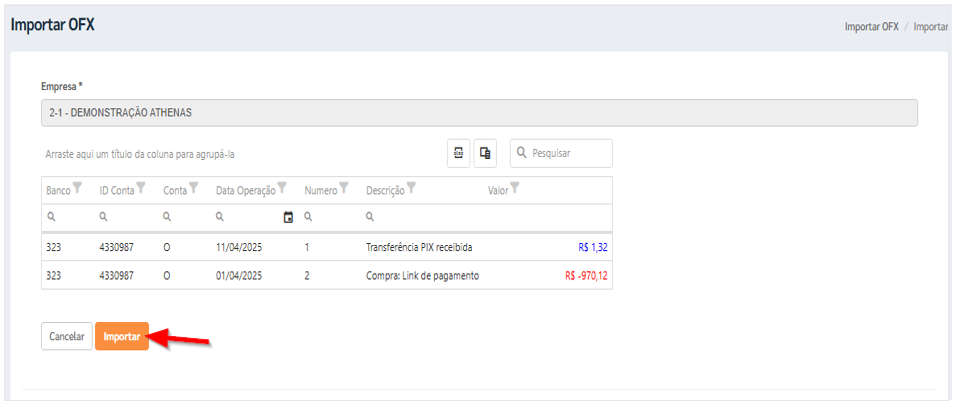Viewport: 957px width, 406px height.
Task: Click the Data Operação filter funnel icon
Action: click(x=282, y=188)
